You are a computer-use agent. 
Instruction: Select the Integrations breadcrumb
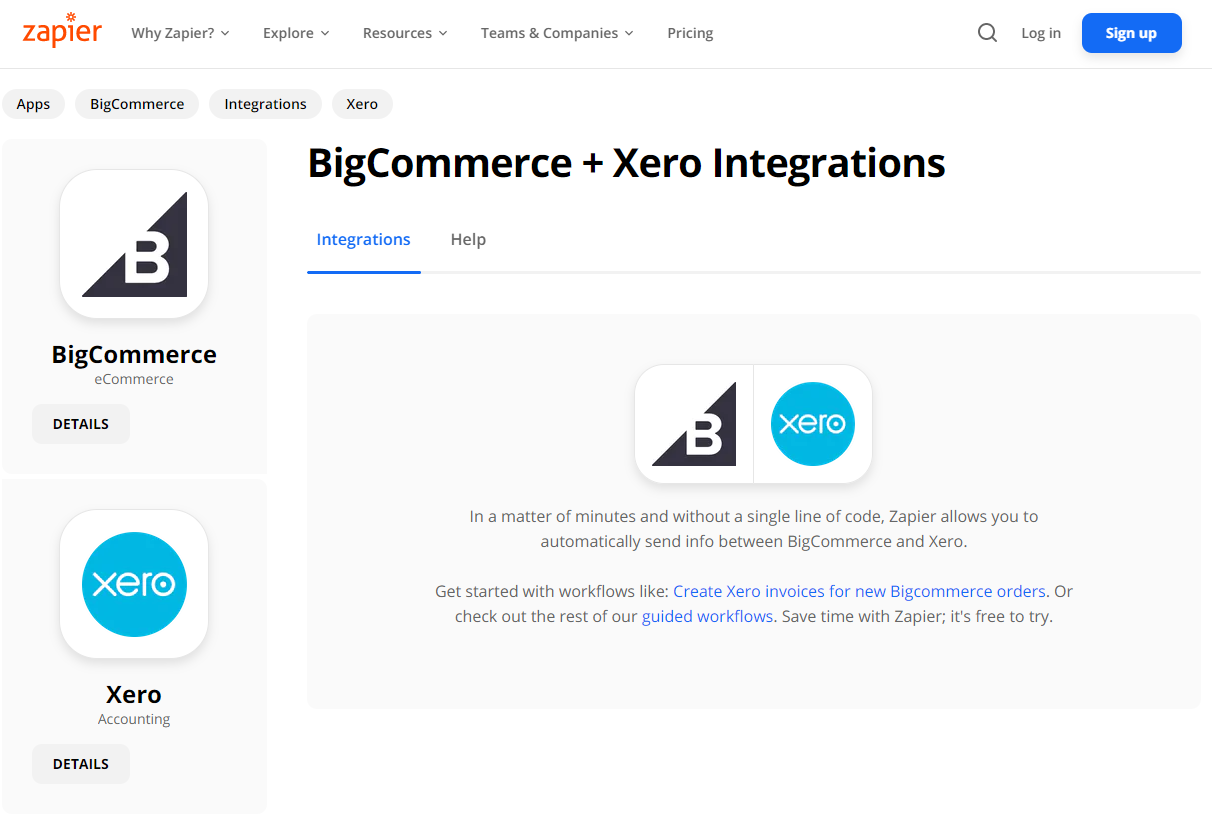click(x=265, y=104)
